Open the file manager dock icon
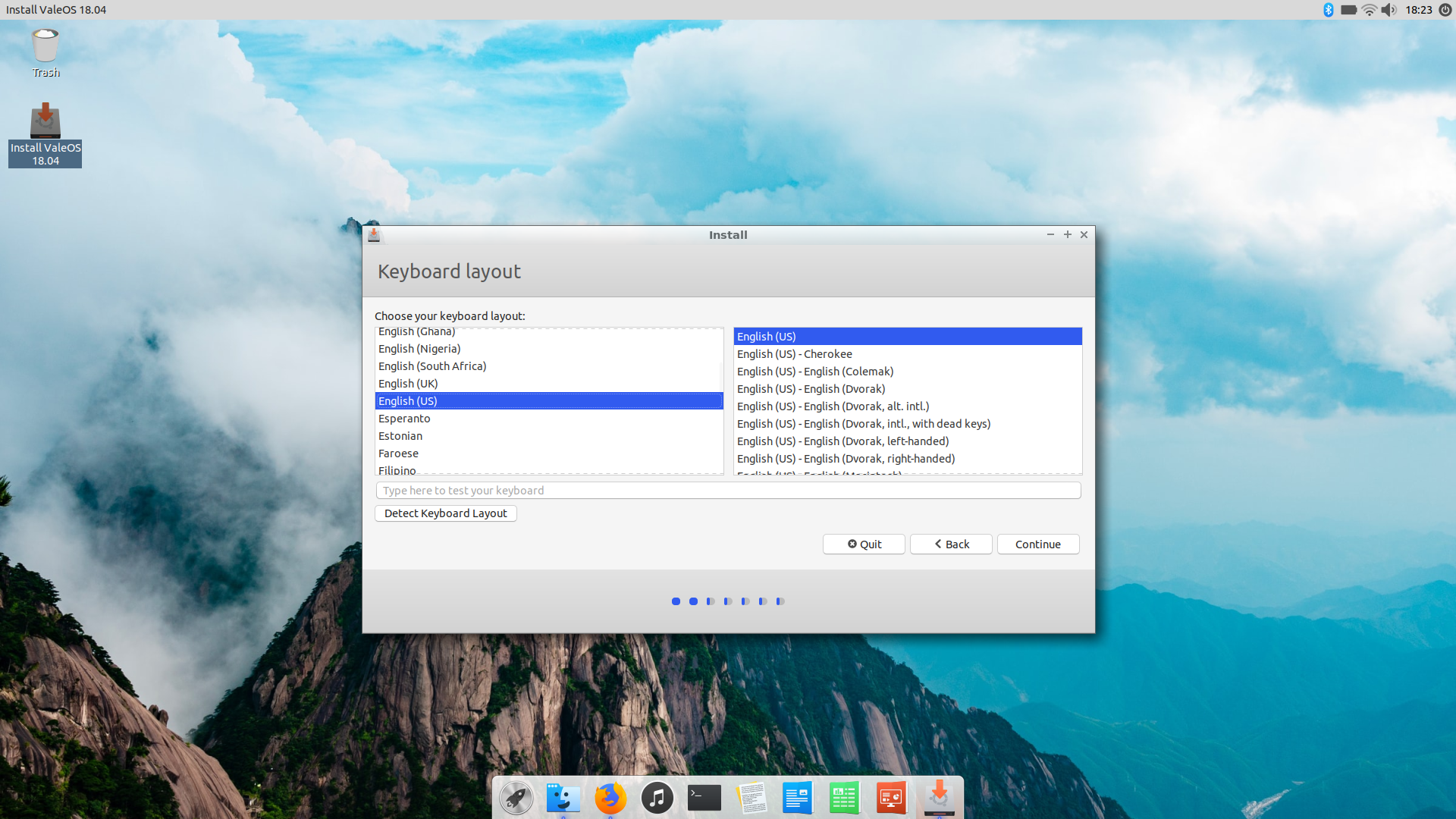 click(x=563, y=798)
